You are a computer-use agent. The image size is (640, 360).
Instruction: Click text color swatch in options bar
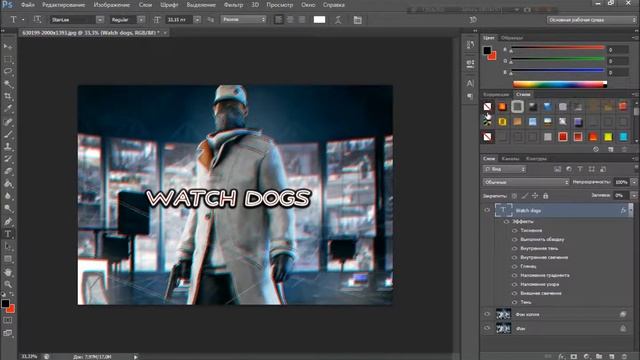click(319, 20)
